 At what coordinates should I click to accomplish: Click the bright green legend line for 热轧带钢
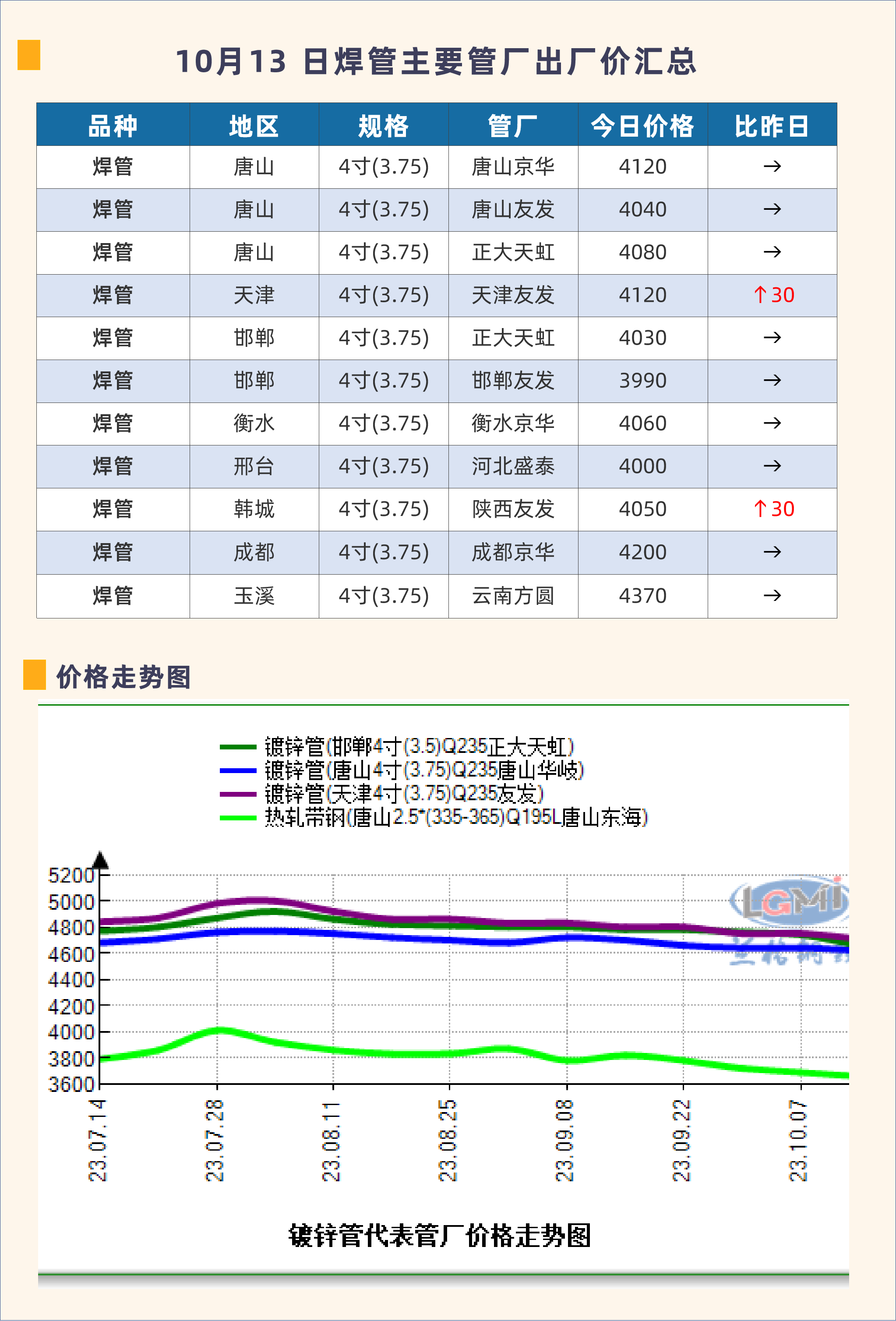238,818
